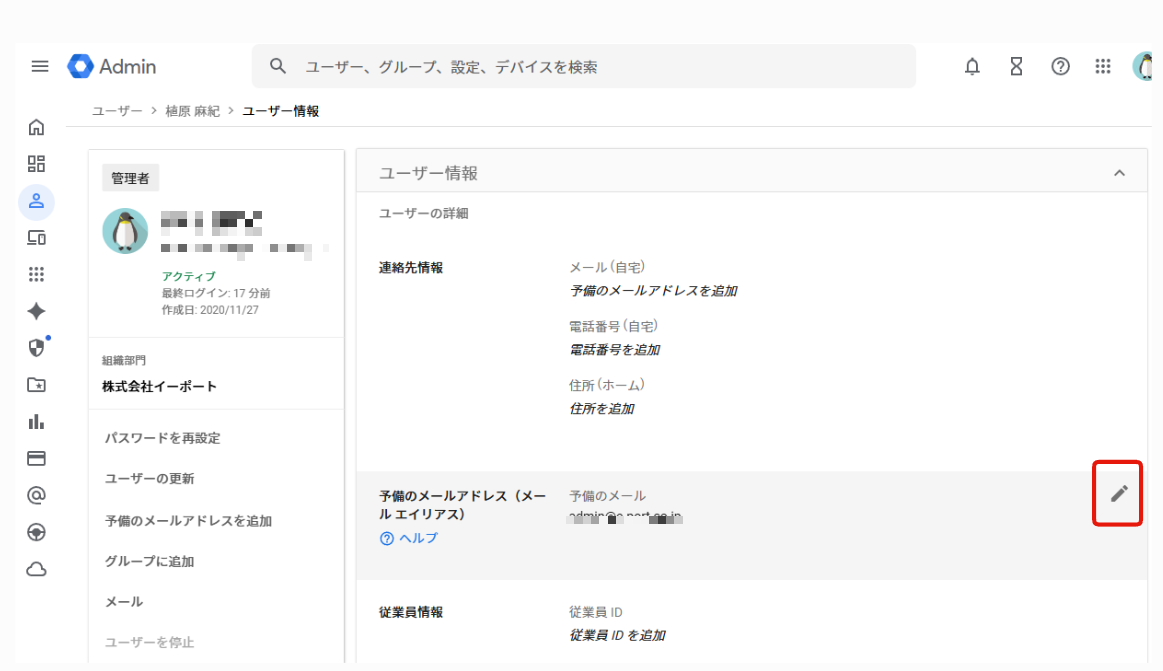Go to Home in the left sidebar

37,127
